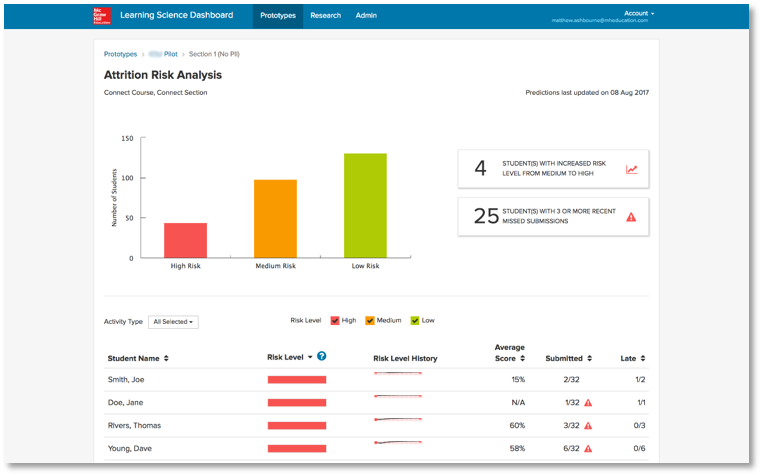The height and width of the screenshot is (476, 762).
Task: Toggle the High risk level checkbox
Action: coord(335,321)
